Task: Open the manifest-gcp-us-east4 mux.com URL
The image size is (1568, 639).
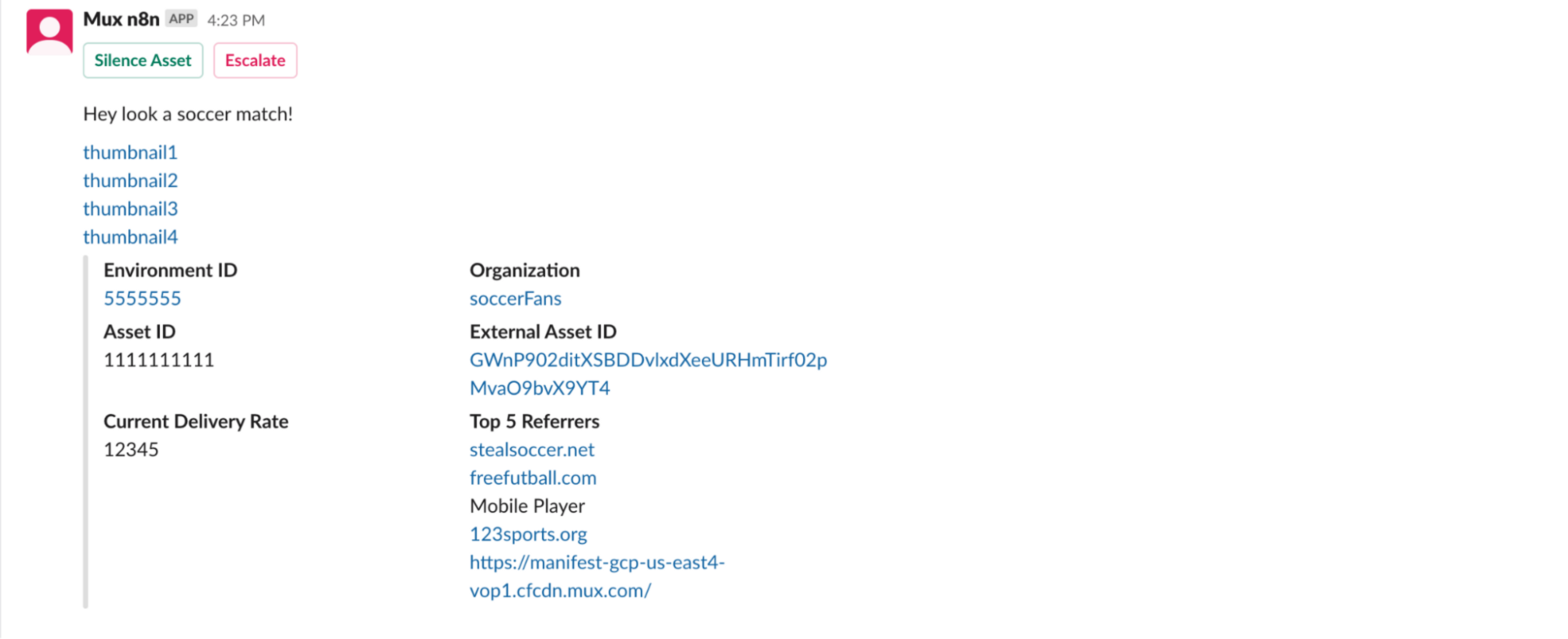Action: [597, 576]
